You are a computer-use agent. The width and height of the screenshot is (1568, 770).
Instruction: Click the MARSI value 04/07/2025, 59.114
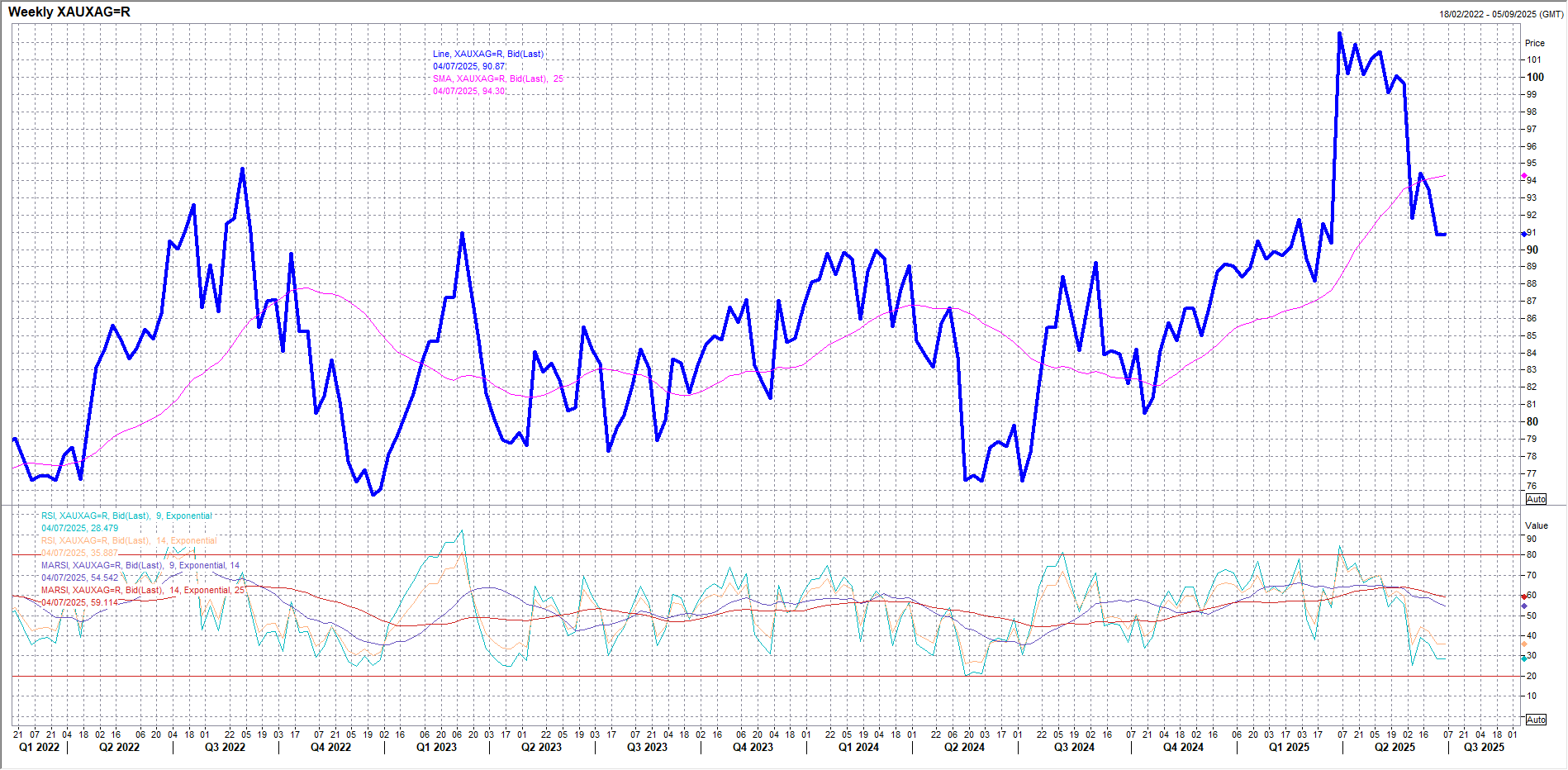point(80,602)
